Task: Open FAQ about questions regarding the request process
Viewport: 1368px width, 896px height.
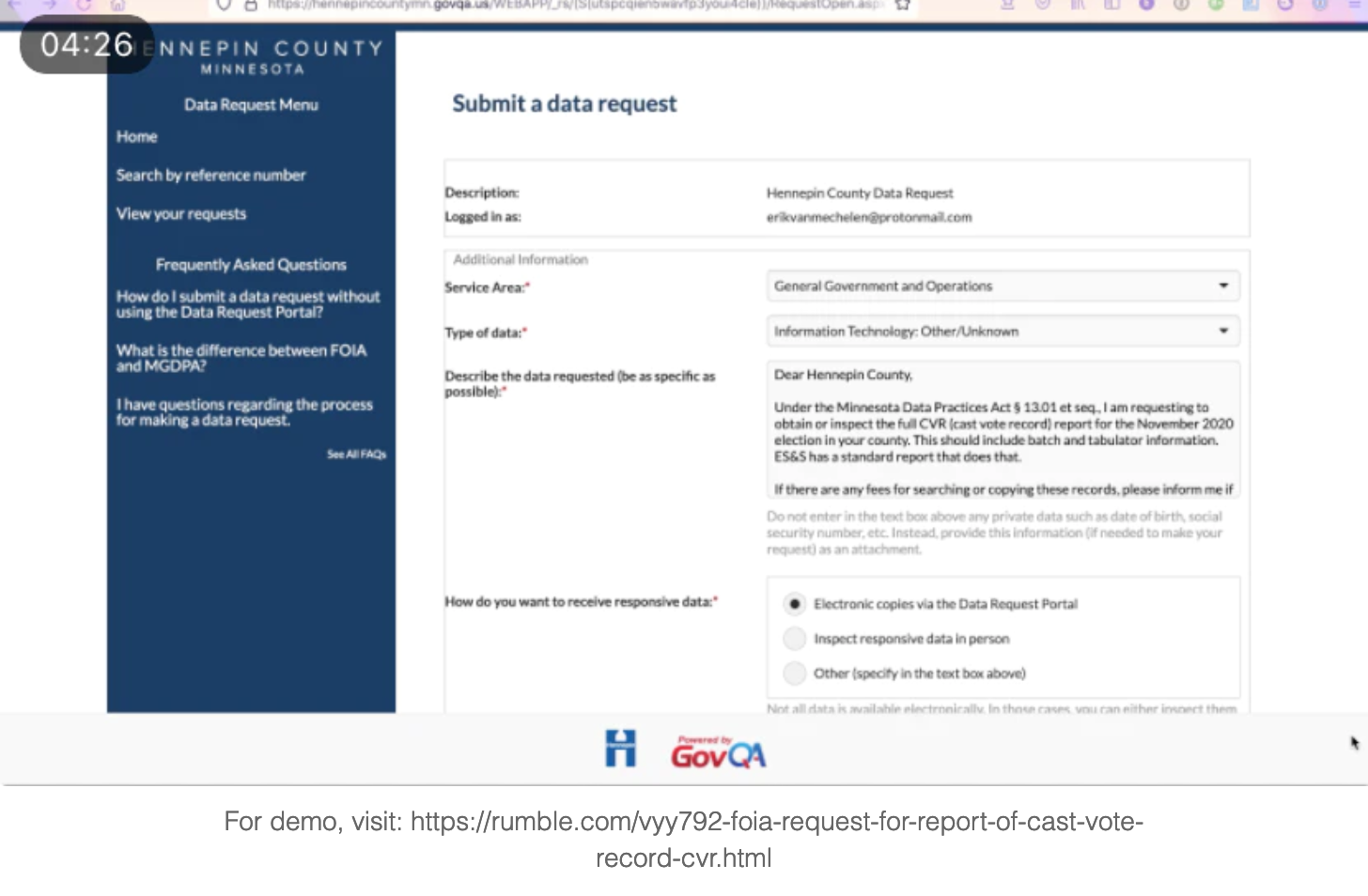Action: pyautogui.click(x=244, y=412)
